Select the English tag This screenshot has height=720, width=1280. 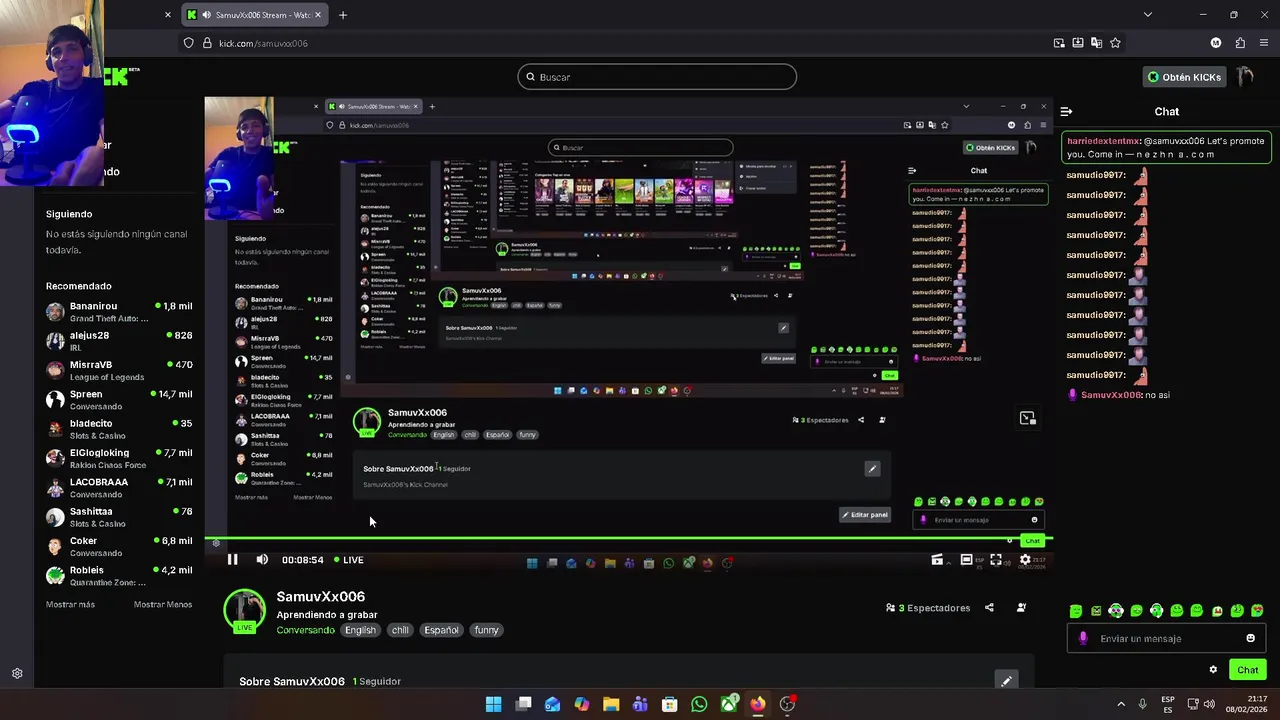coord(360,630)
